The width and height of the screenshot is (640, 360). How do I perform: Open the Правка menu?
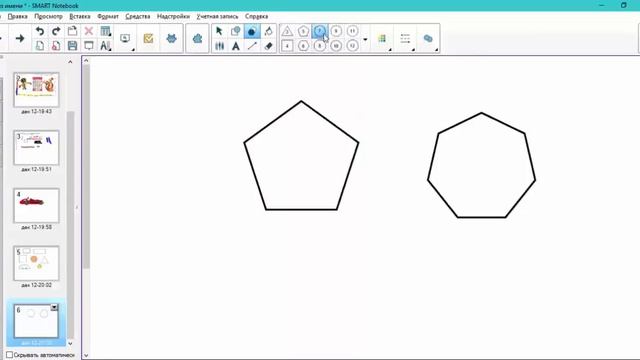click(x=17, y=16)
